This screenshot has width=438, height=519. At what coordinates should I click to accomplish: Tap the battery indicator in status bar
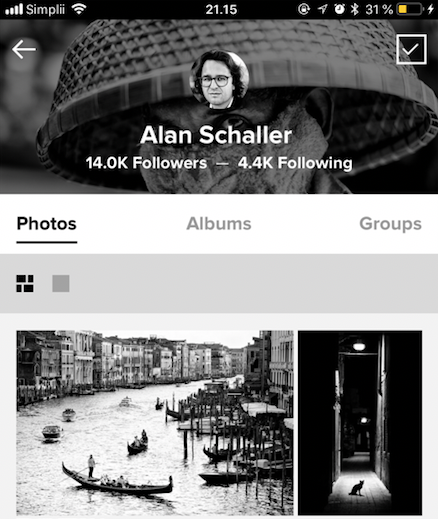pos(409,9)
